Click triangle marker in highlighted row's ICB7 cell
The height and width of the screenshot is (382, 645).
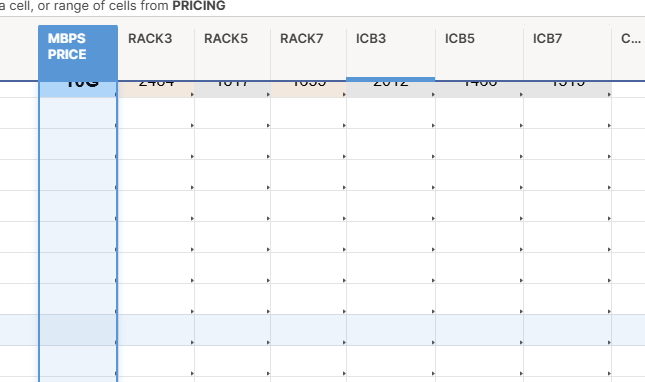(609, 343)
